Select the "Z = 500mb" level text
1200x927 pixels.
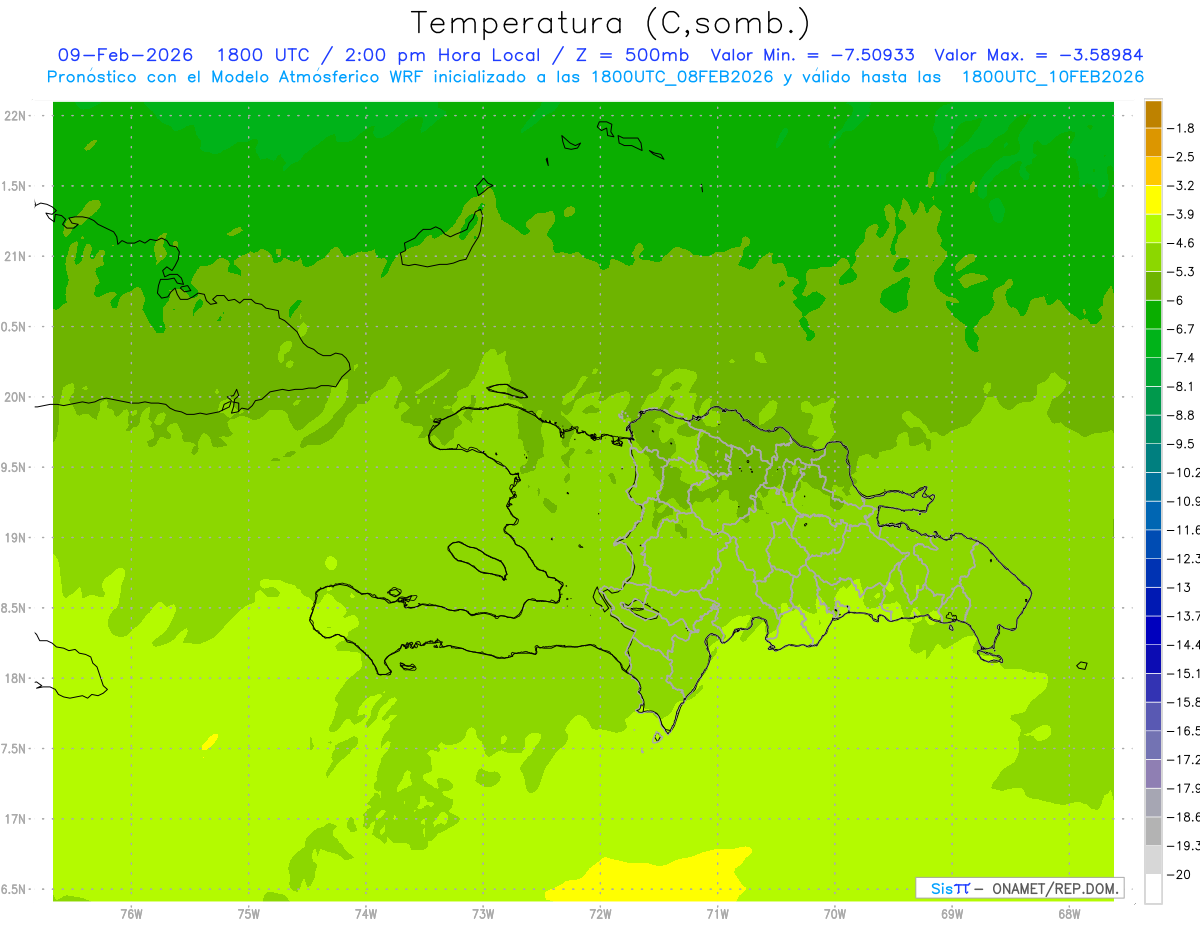(632, 55)
